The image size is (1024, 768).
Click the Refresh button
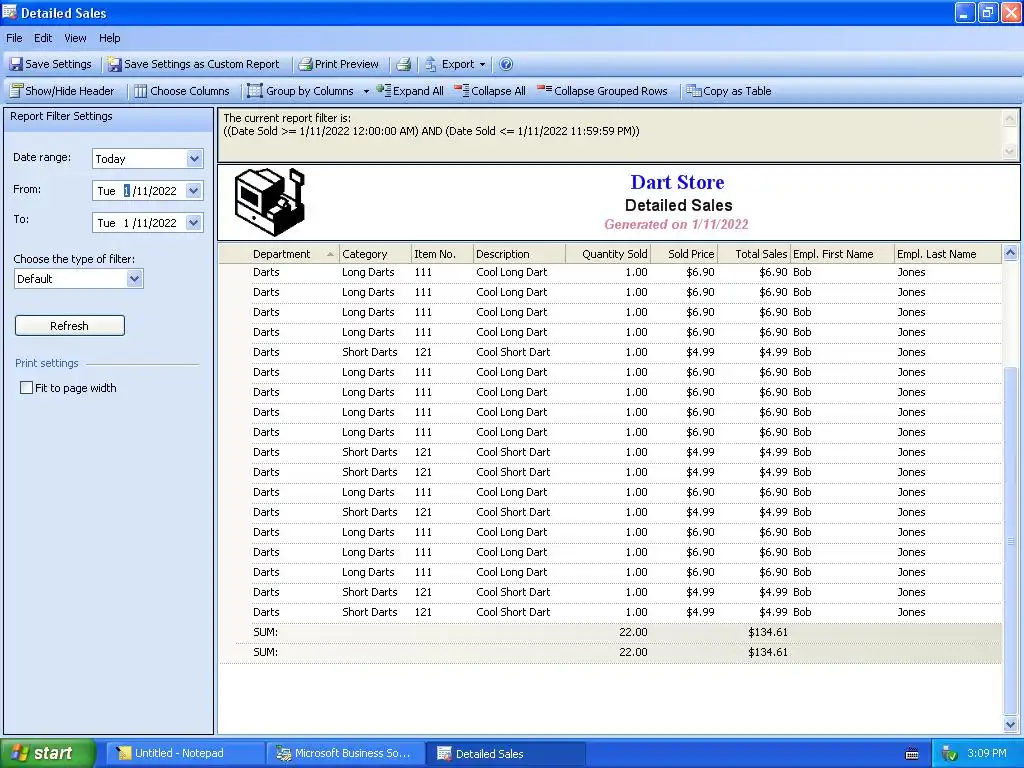(x=70, y=326)
